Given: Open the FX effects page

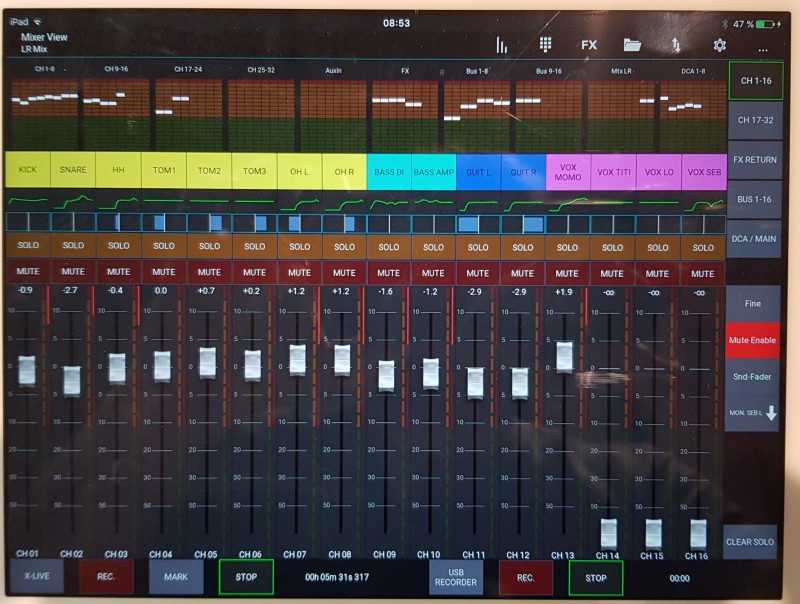Looking at the screenshot, I should 589,45.
